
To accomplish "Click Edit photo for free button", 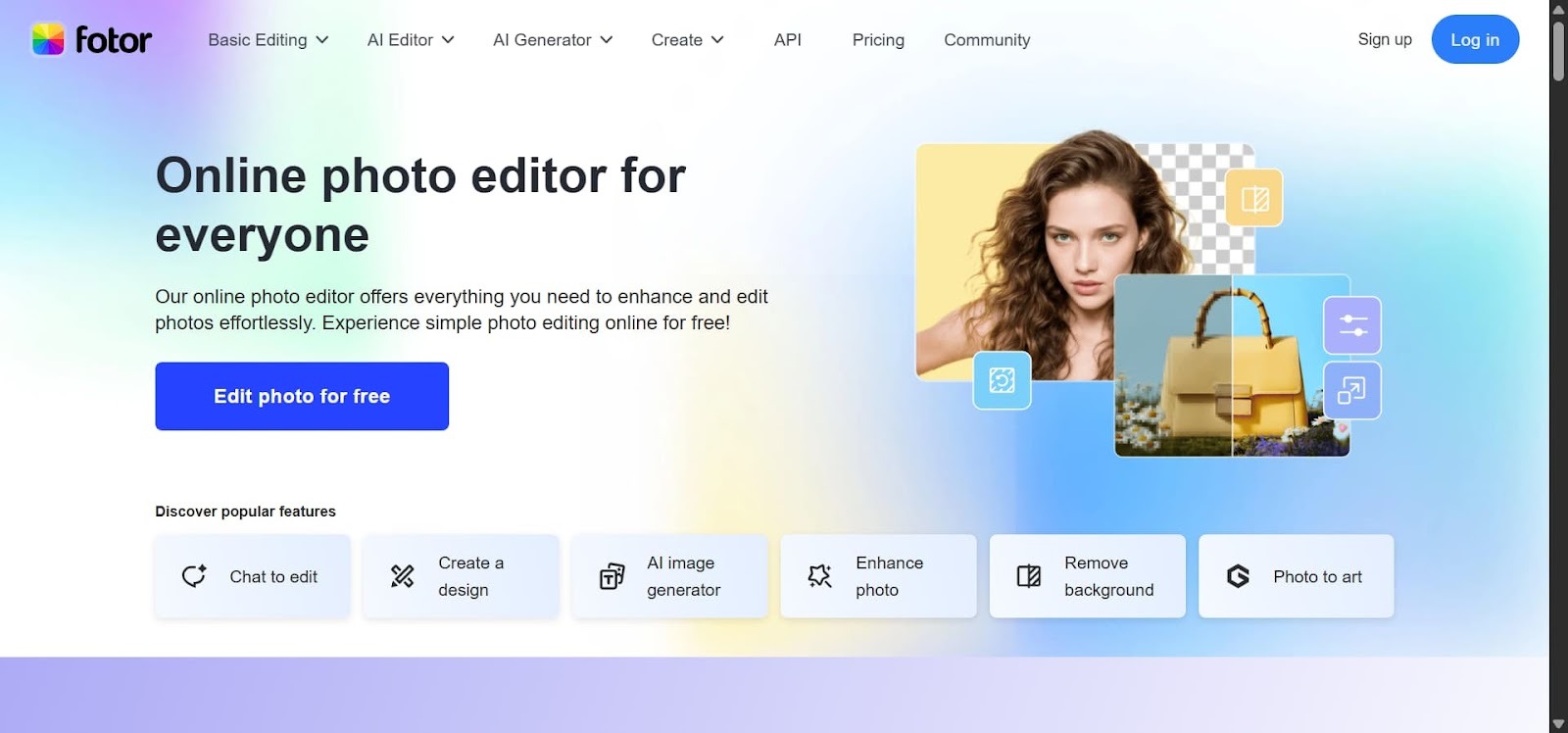I will [x=302, y=396].
